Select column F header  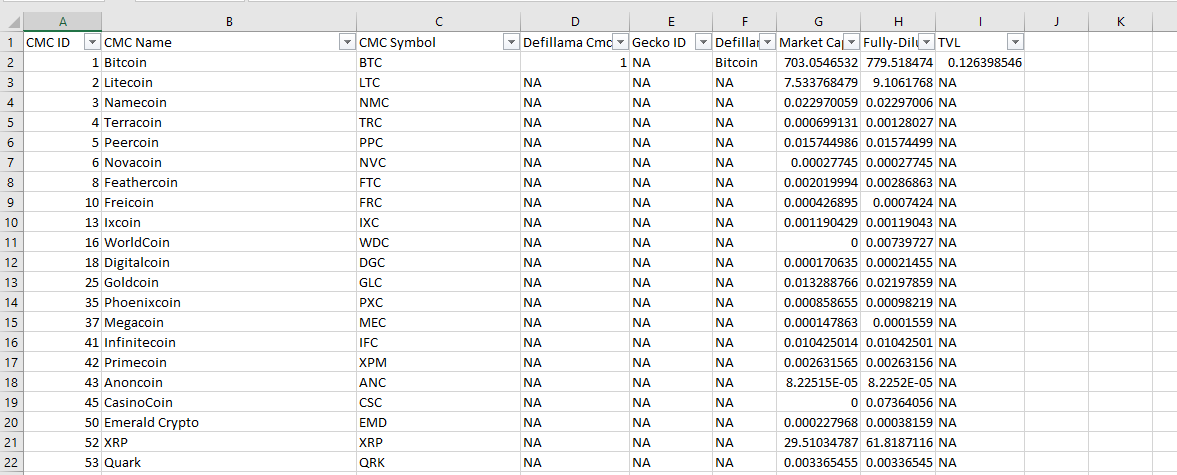[745, 22]
